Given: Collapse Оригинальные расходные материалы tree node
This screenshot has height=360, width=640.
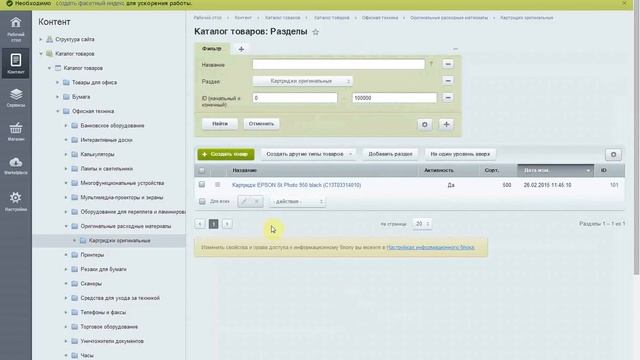Looking at the screenshot, I should (x=66, y=226).
